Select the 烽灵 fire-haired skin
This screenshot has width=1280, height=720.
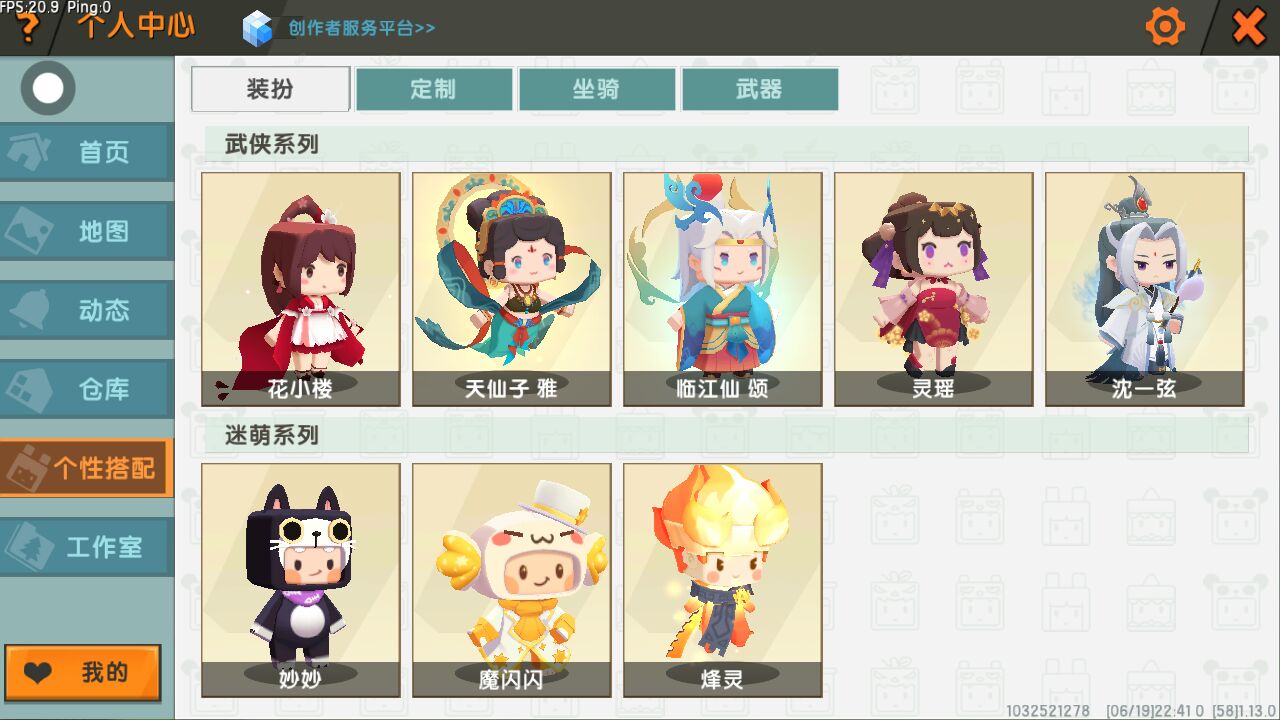pos(723,580)
